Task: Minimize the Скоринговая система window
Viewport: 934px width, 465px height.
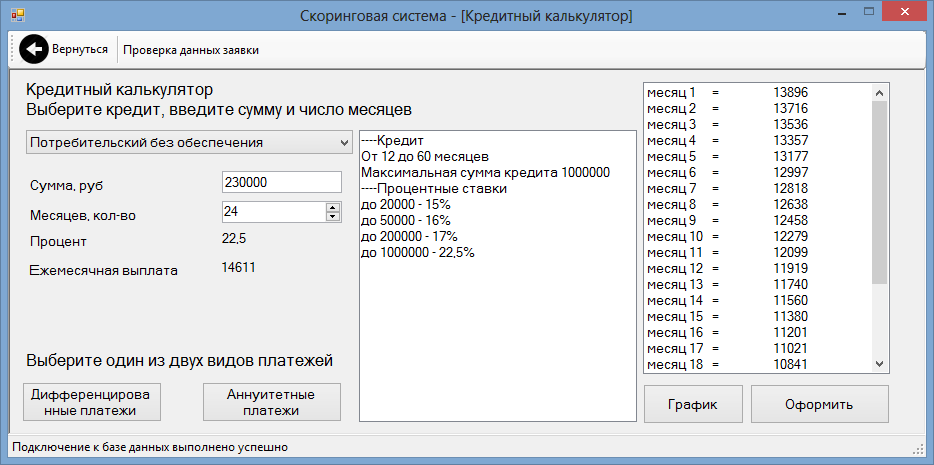Action: (x=843, y=11)
